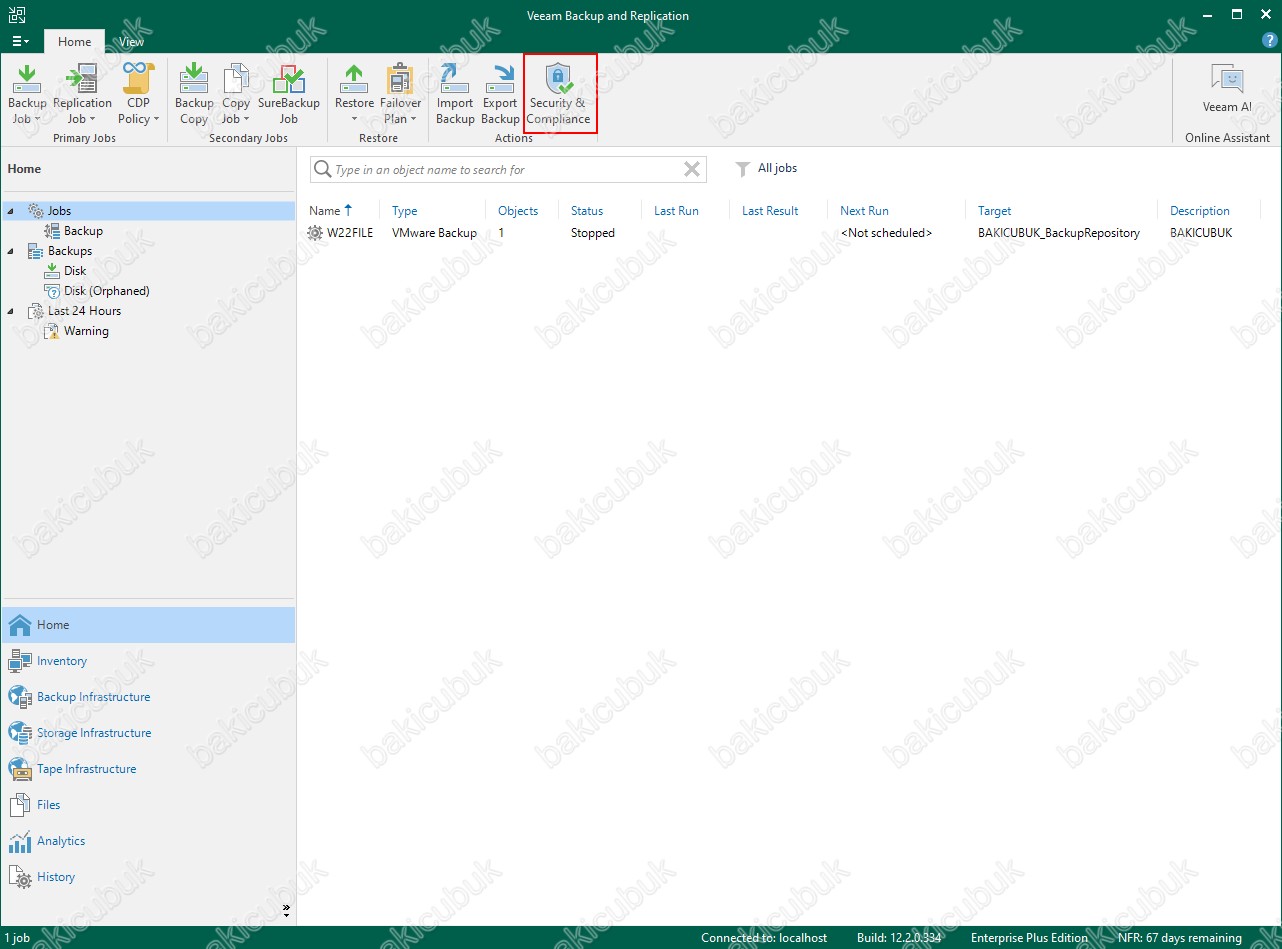Open the Copy Job ribbon button
Viewport: 1282px width, 949px height.
click(x=236, y=95)
